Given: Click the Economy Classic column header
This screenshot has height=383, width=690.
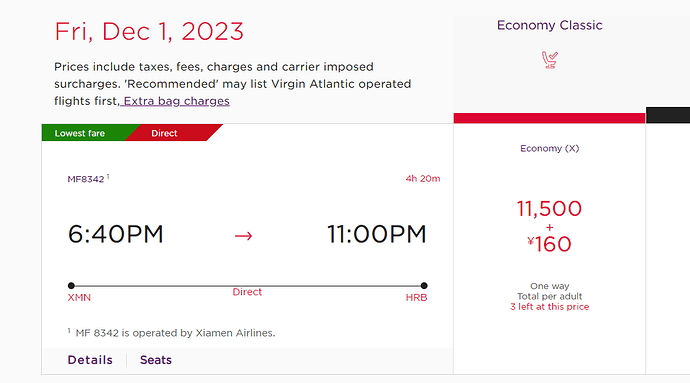Looking at the screenshot, I should (550, 25).
